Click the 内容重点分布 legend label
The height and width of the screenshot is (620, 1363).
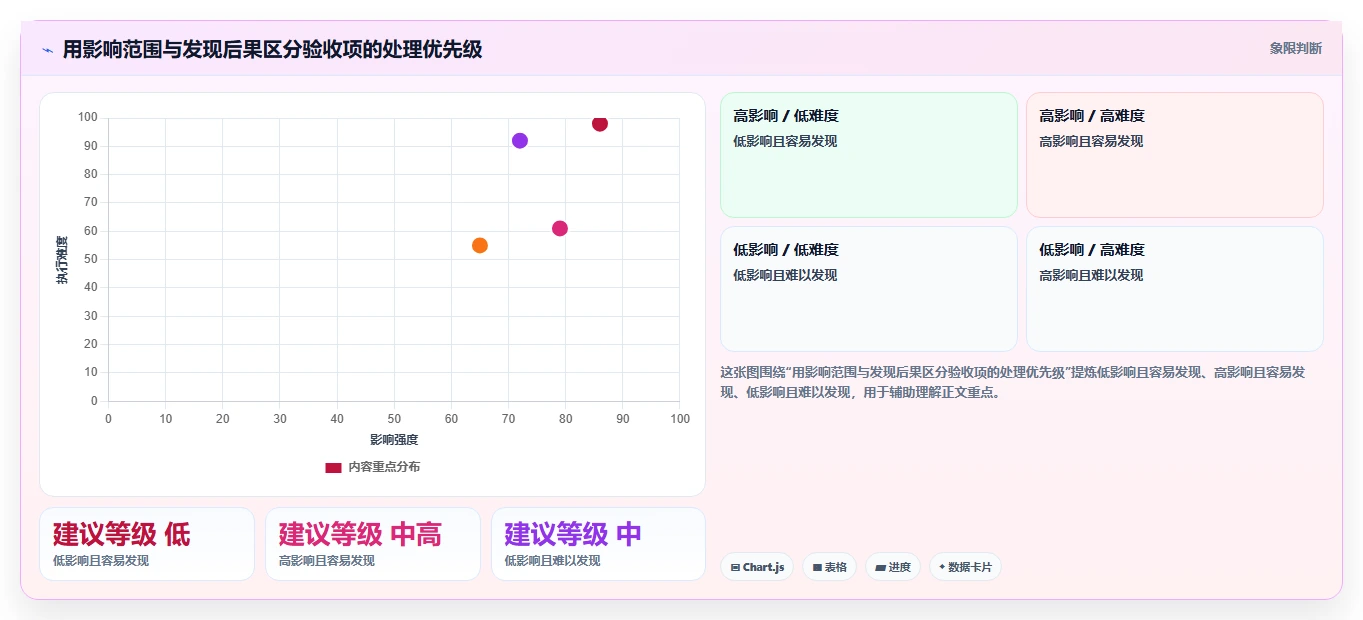[x=384, y=467]
